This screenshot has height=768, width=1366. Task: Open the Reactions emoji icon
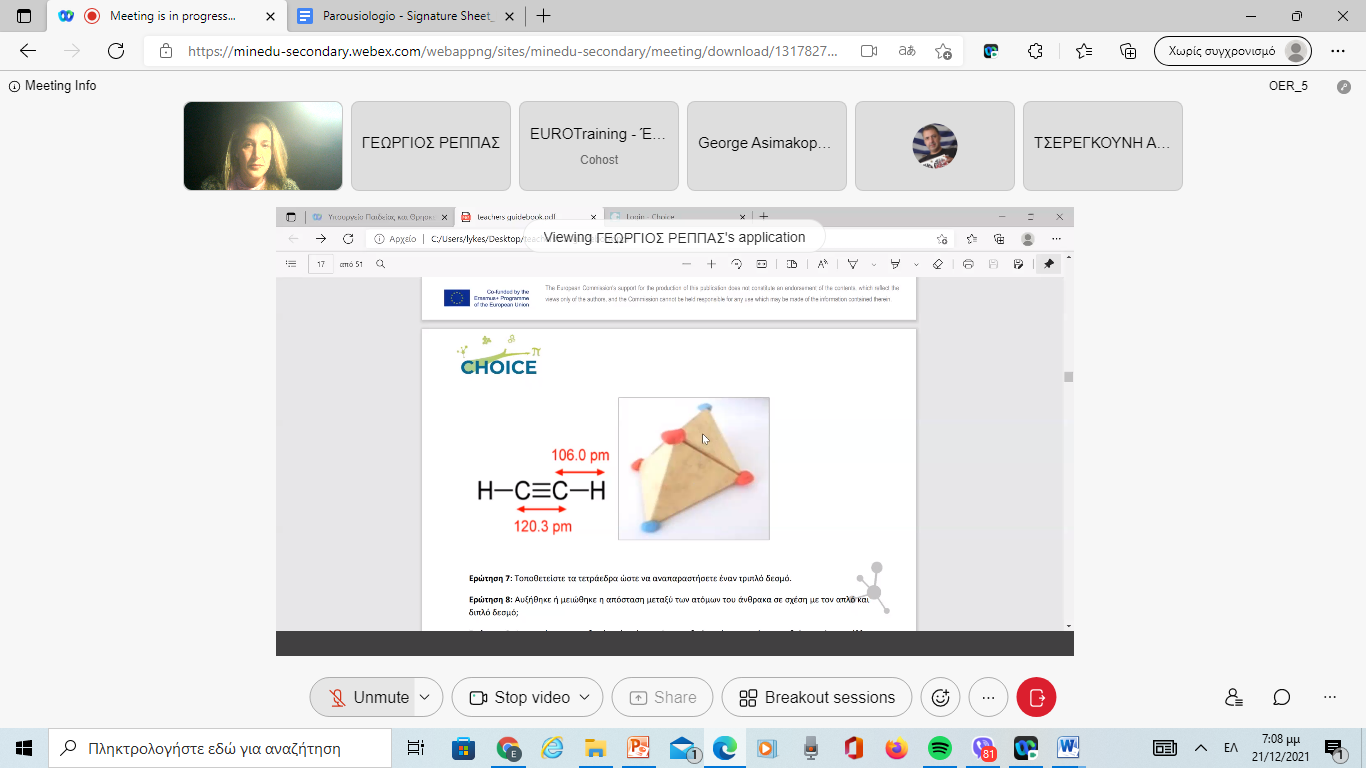coord(940,697)
